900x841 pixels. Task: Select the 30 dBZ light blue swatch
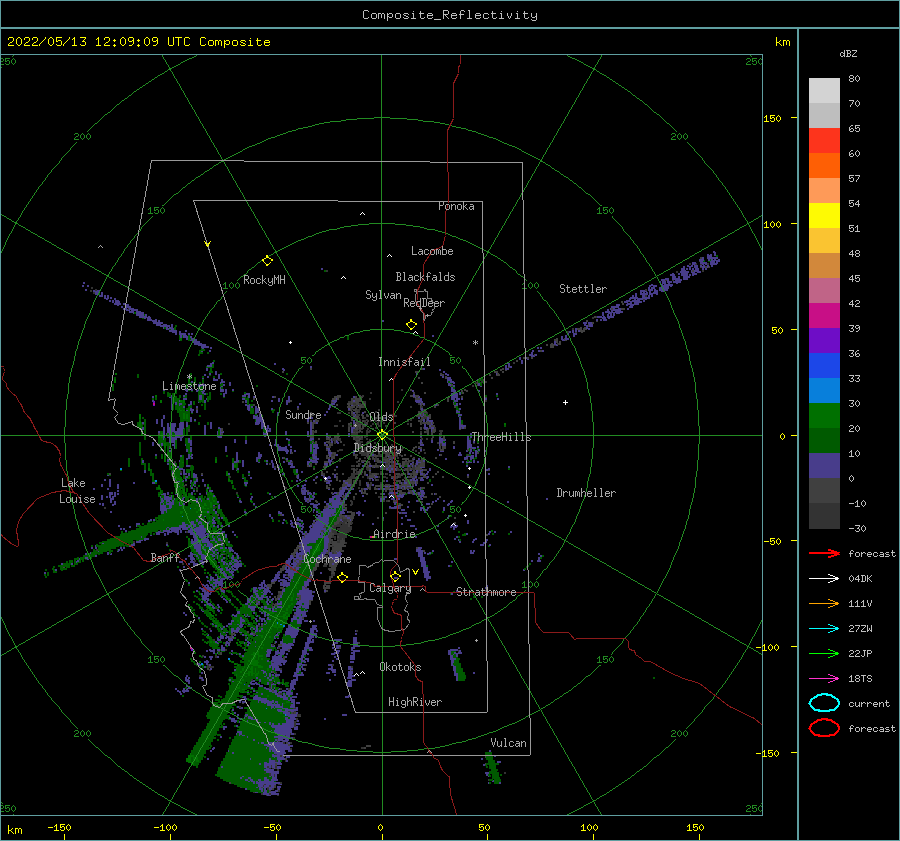click(x=824, y=391)
